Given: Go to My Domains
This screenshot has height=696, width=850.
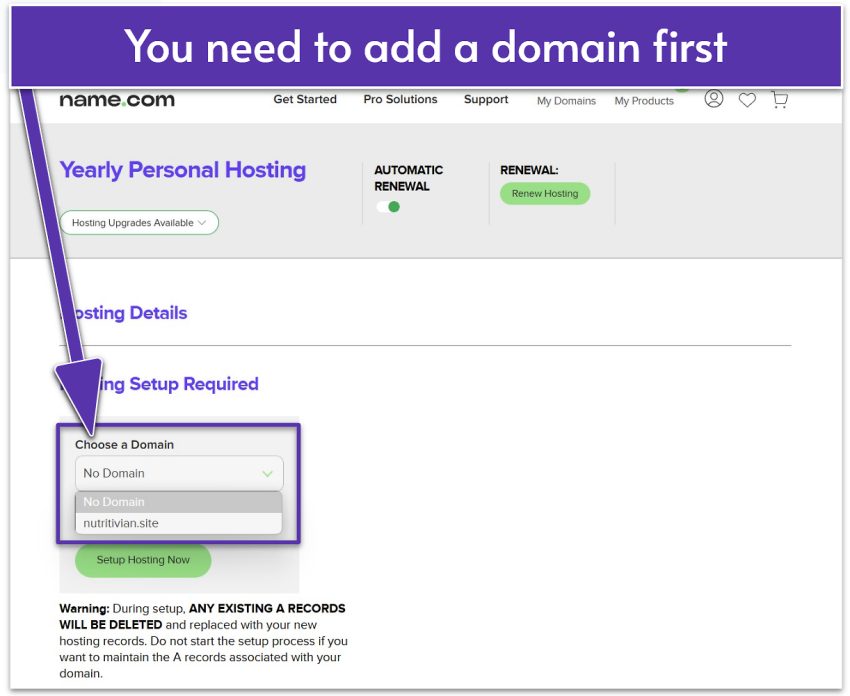Looking at the screenshot, I should pyautogui.click(x=566, y=101).
